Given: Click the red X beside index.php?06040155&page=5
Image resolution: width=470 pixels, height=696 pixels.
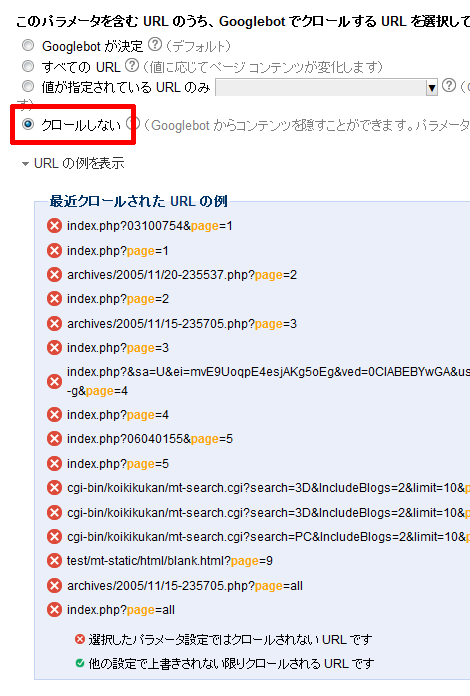Looking at the screenshot, I should pos(54,439).
